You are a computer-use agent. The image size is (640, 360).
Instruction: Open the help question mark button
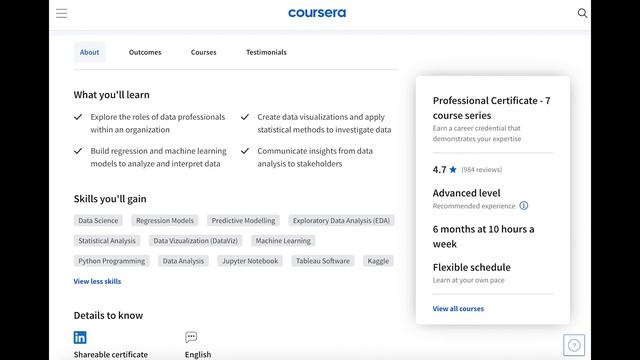click(574, 345)
